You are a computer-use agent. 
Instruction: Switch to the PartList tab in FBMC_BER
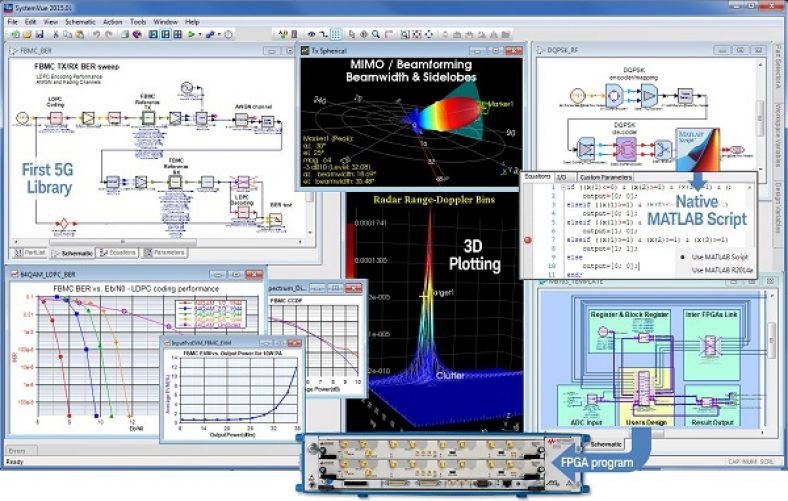pos(30,253)
